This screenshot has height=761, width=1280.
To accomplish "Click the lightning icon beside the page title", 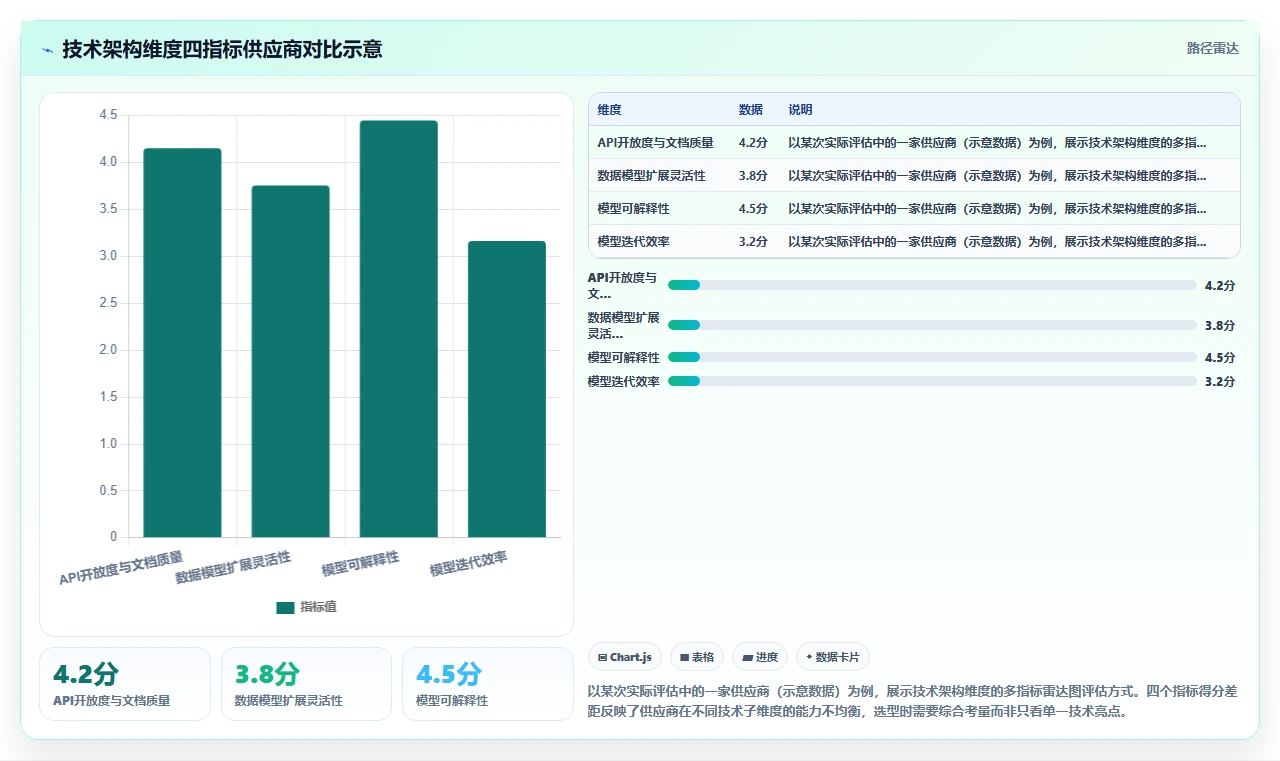I will (x=48, y=49).
